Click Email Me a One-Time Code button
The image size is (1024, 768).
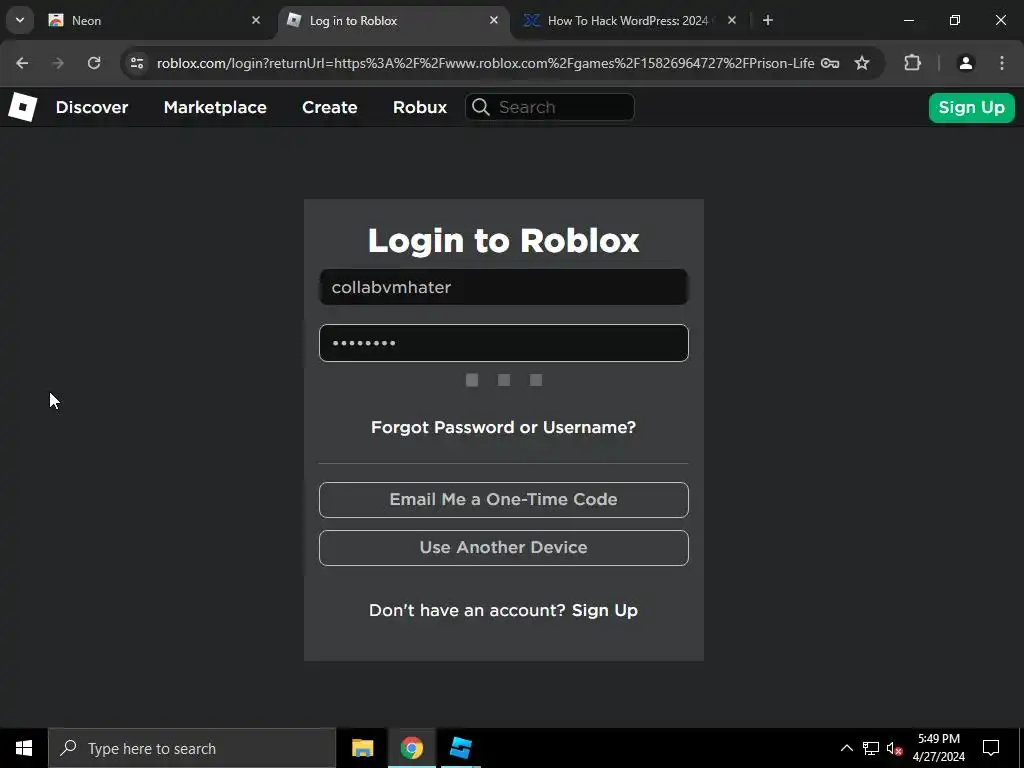pos(504,500)
